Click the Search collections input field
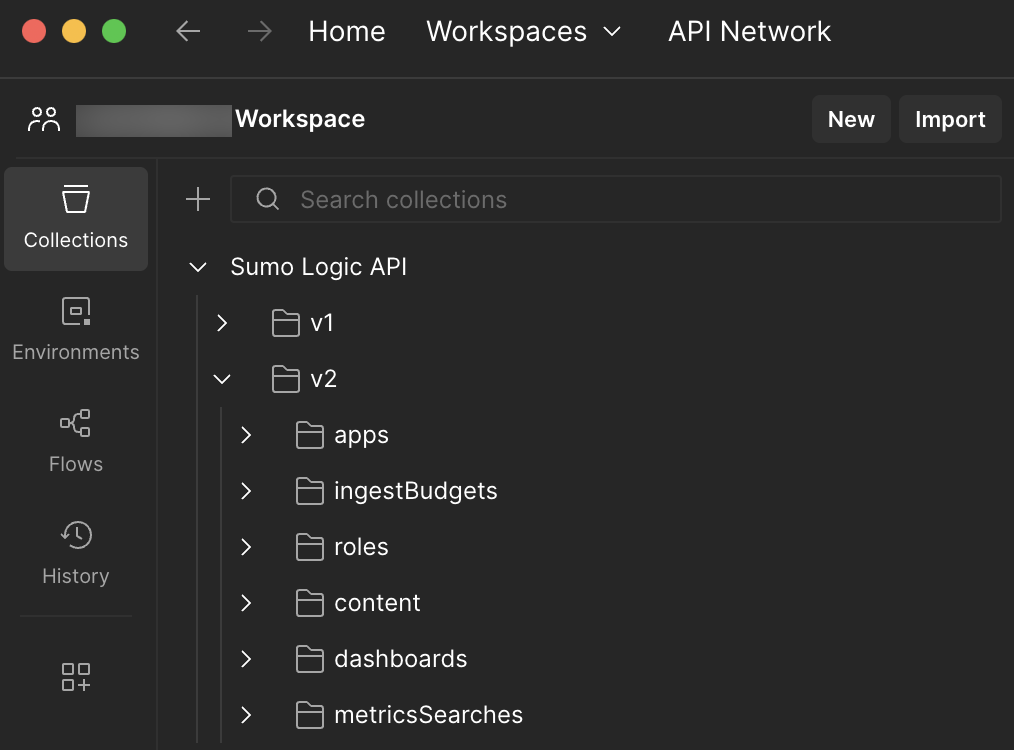 (500, 199)
